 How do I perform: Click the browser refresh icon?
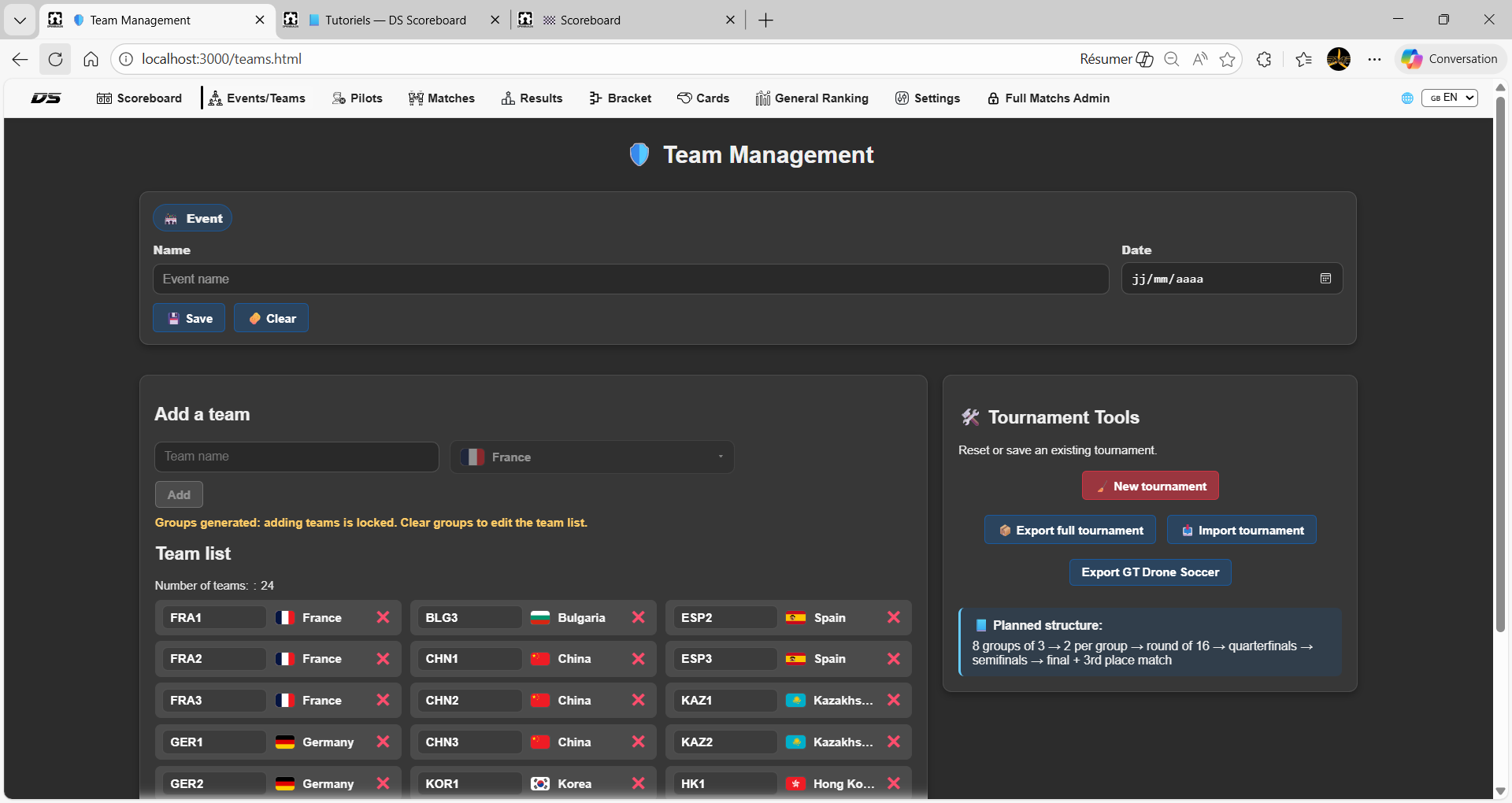coord(55,59)
